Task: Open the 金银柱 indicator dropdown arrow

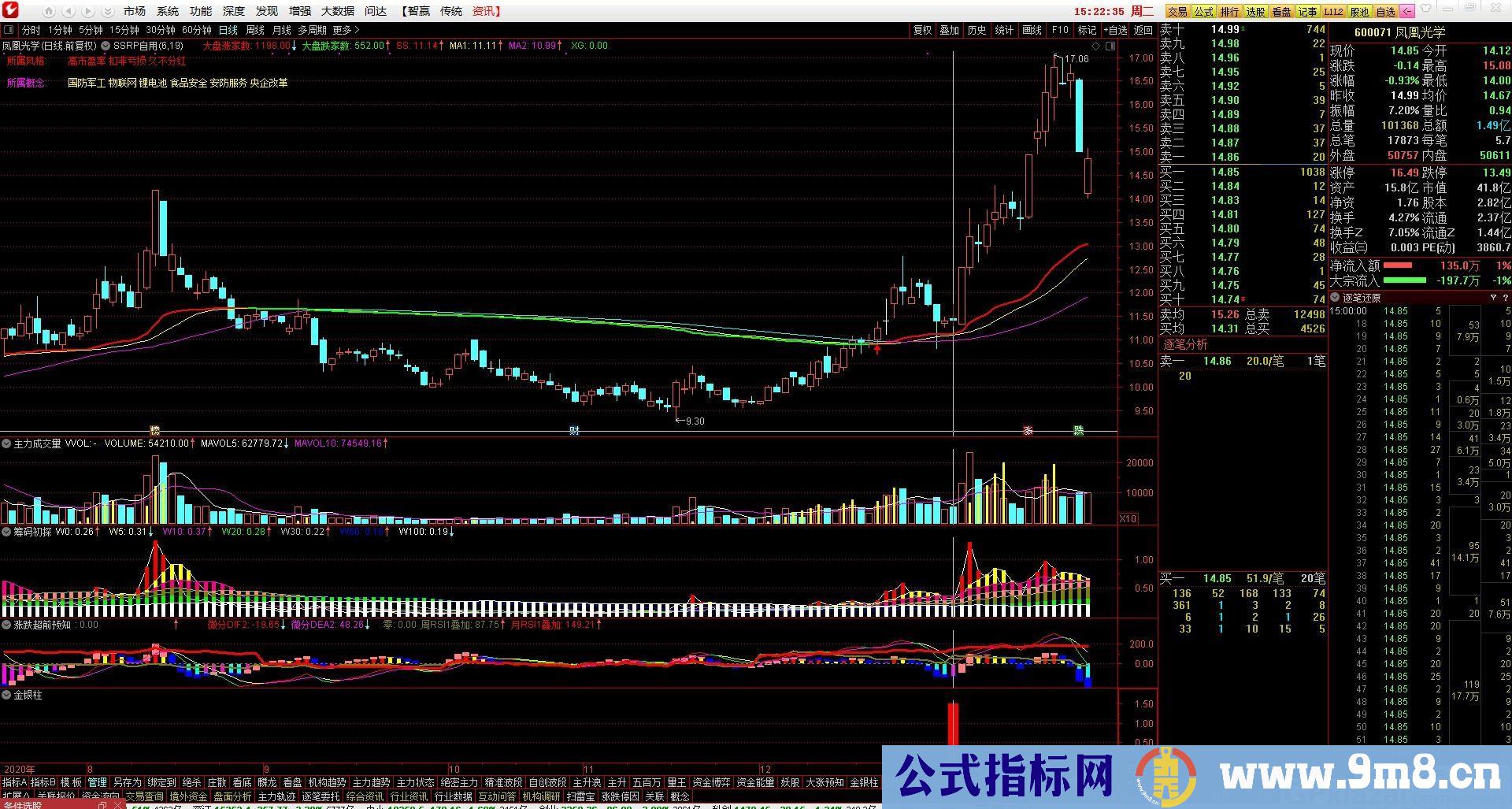Action: click(x=7, y=696)
